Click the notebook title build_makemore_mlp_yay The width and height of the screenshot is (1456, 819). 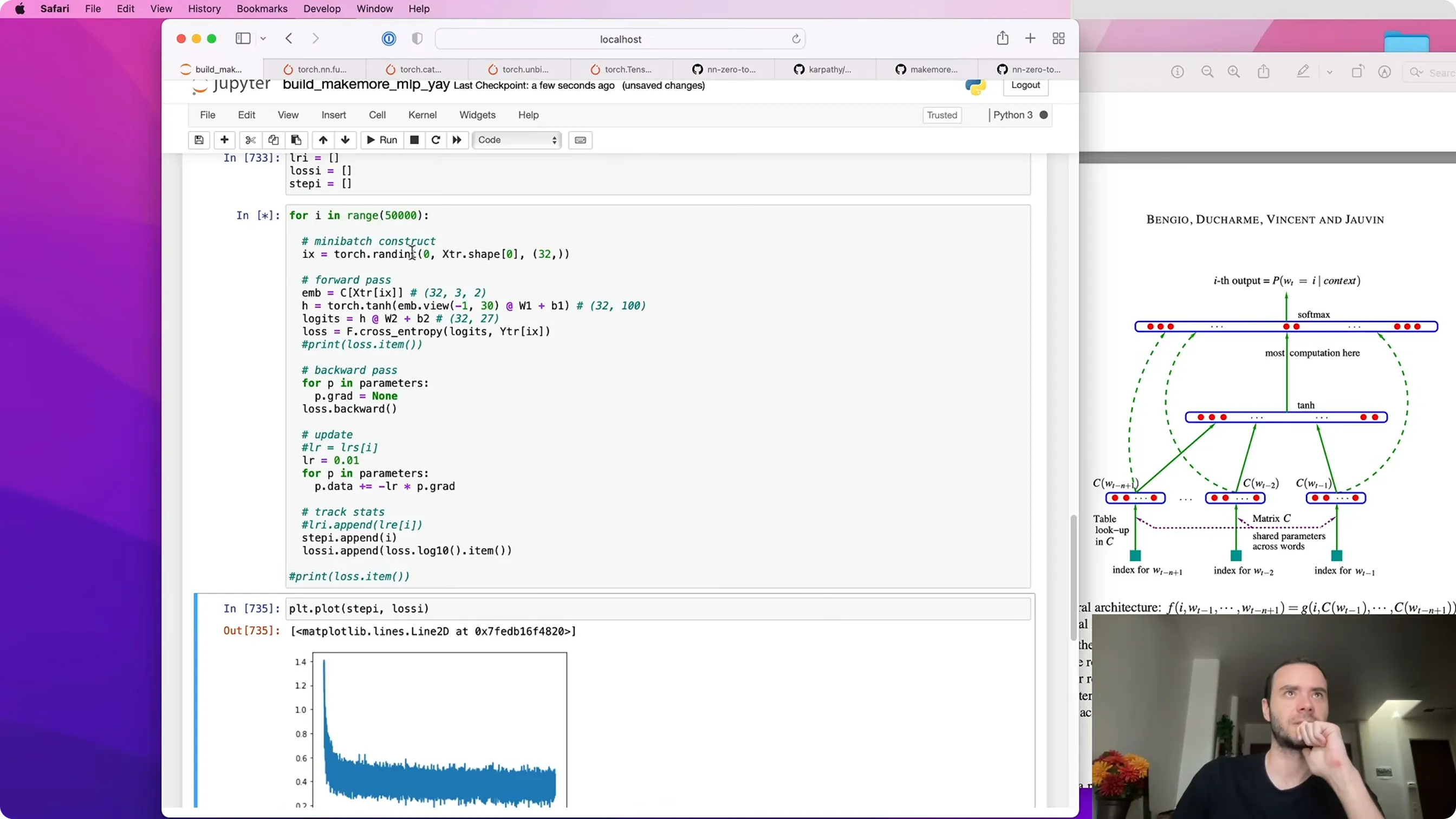tap(366, 84)
